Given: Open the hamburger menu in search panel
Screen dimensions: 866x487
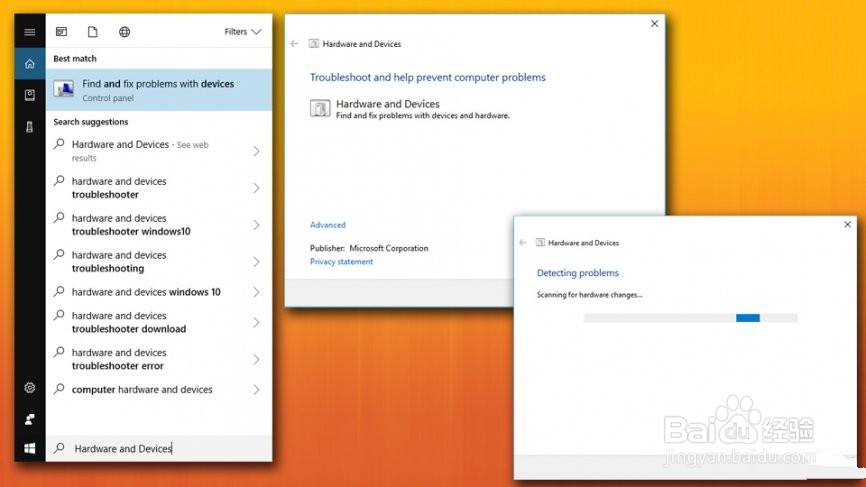Looking at the screenshot, I should pos(30,32).
